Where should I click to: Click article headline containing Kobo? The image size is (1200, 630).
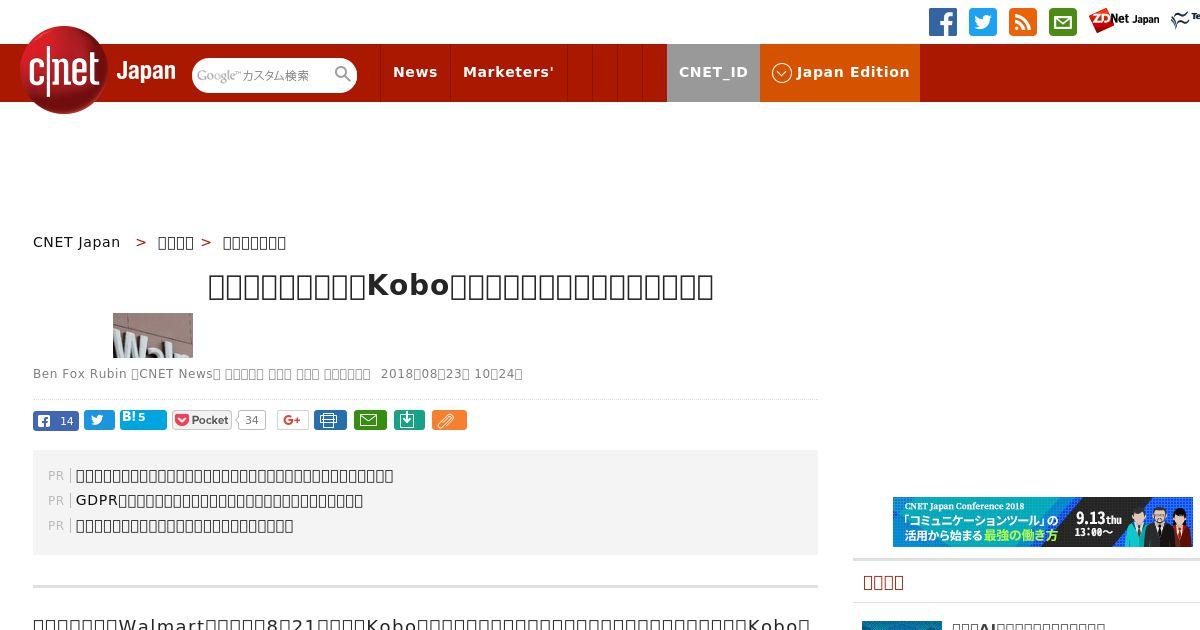click(x=461, y=286)
